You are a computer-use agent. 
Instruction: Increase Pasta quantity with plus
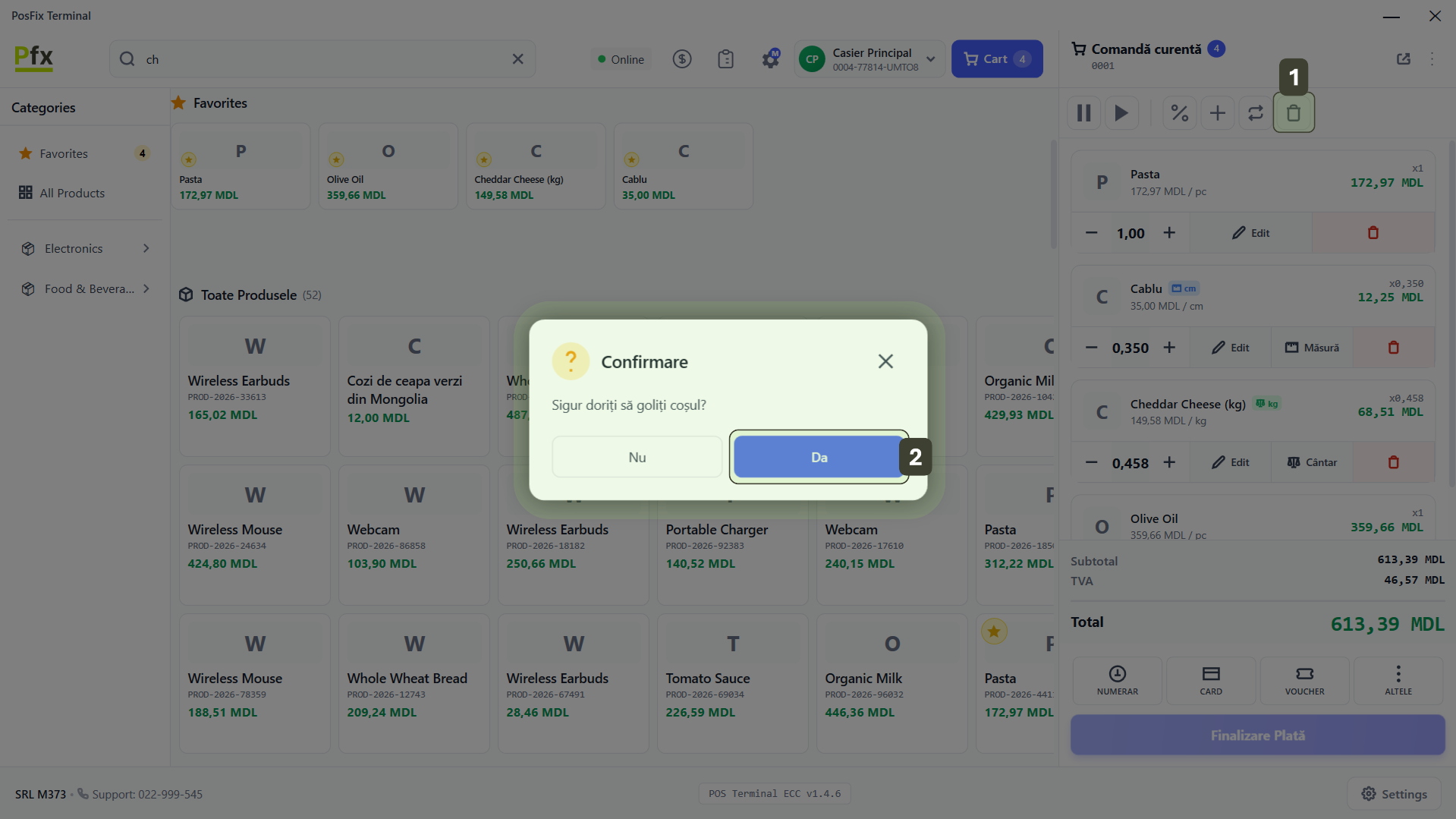[x=1169, y=233]
